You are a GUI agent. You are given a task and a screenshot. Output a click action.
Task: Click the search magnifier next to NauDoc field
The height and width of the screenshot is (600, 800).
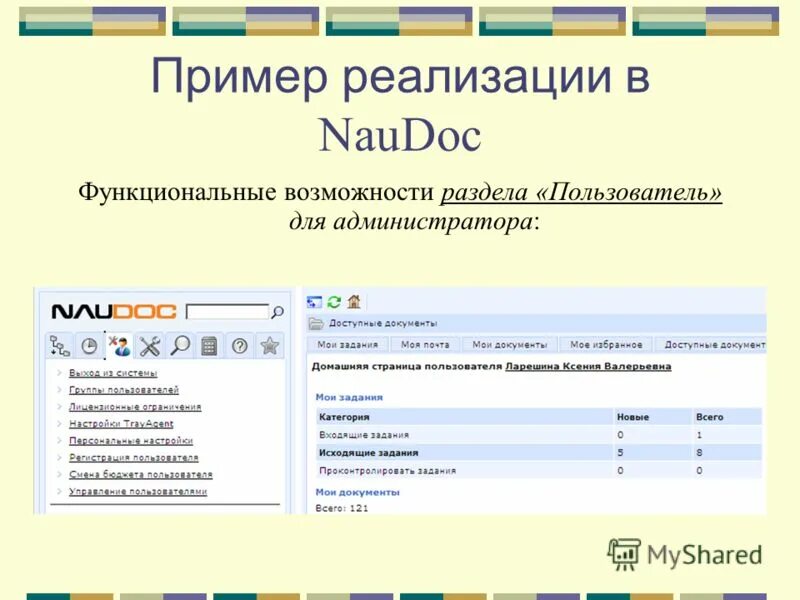278,312
